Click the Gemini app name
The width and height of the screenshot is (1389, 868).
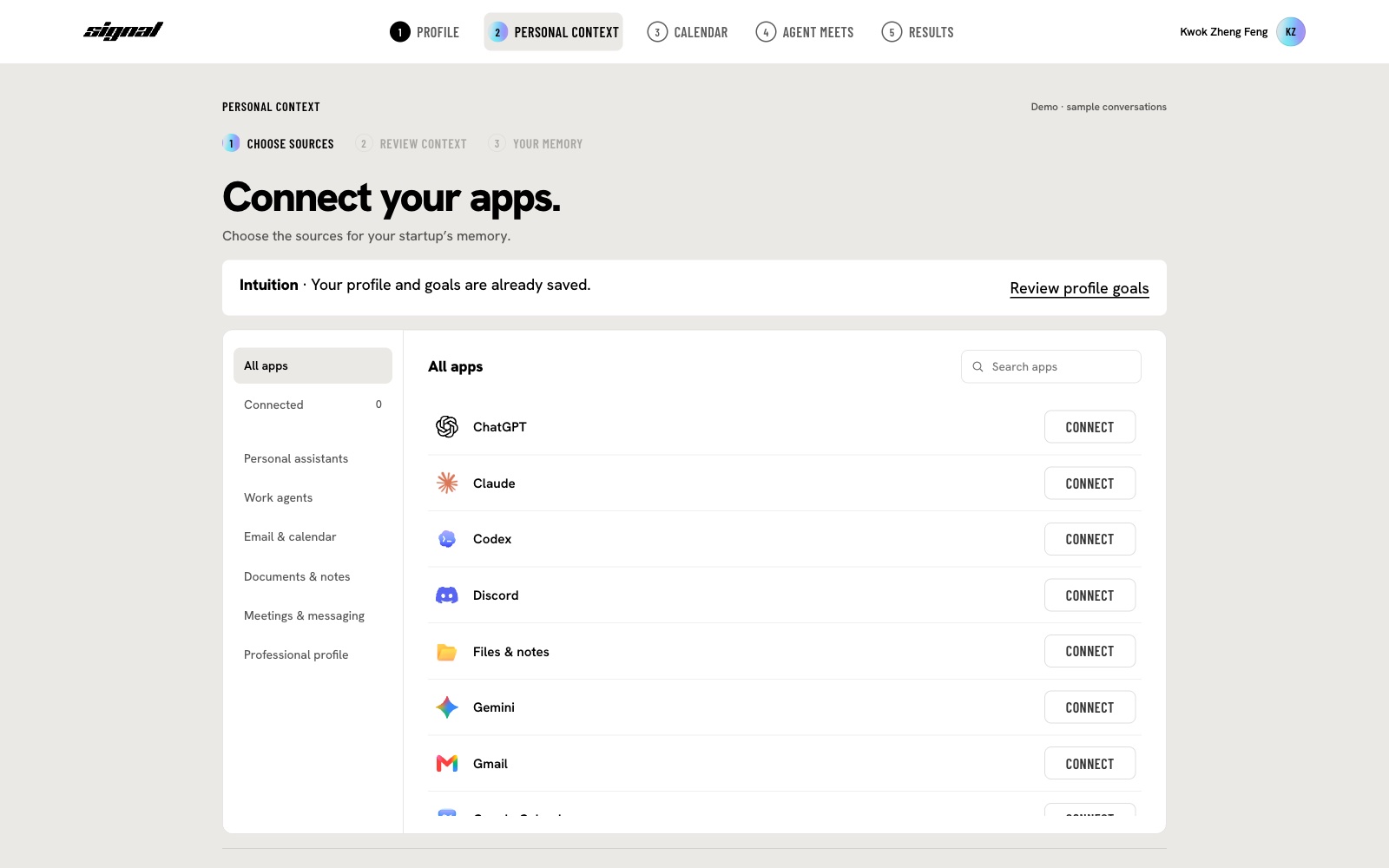(x=494, y=707)
